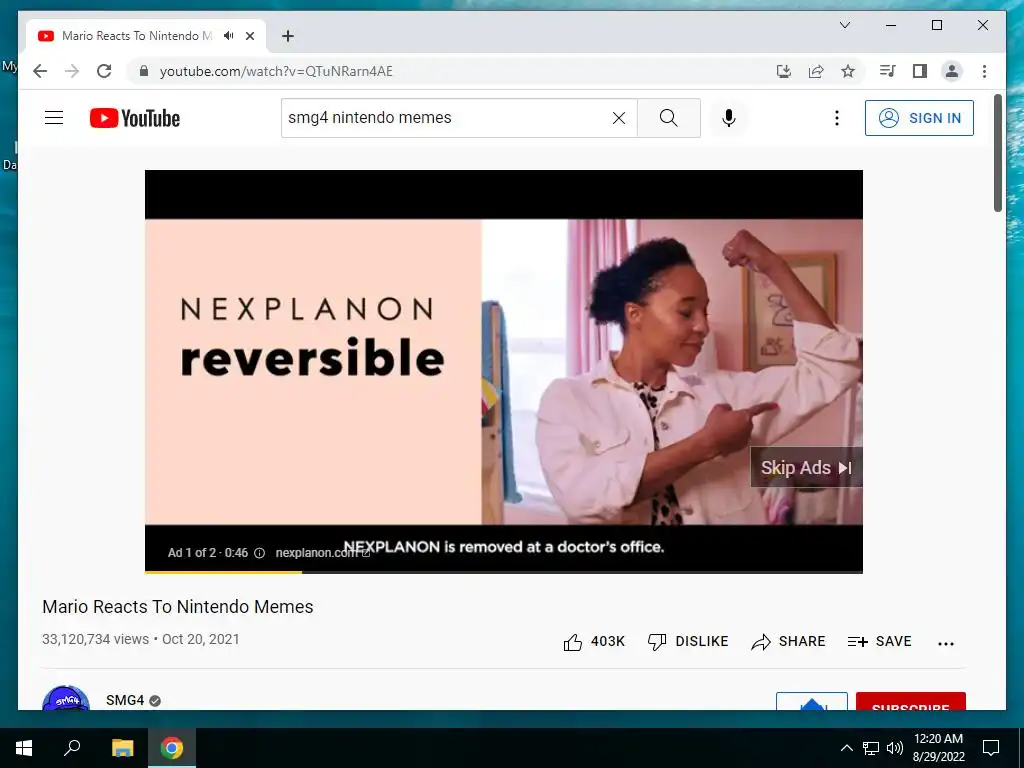Open Windows taskbar search
The height and width of the screenshot is (768, 1024).
click(x=72, y=748)
